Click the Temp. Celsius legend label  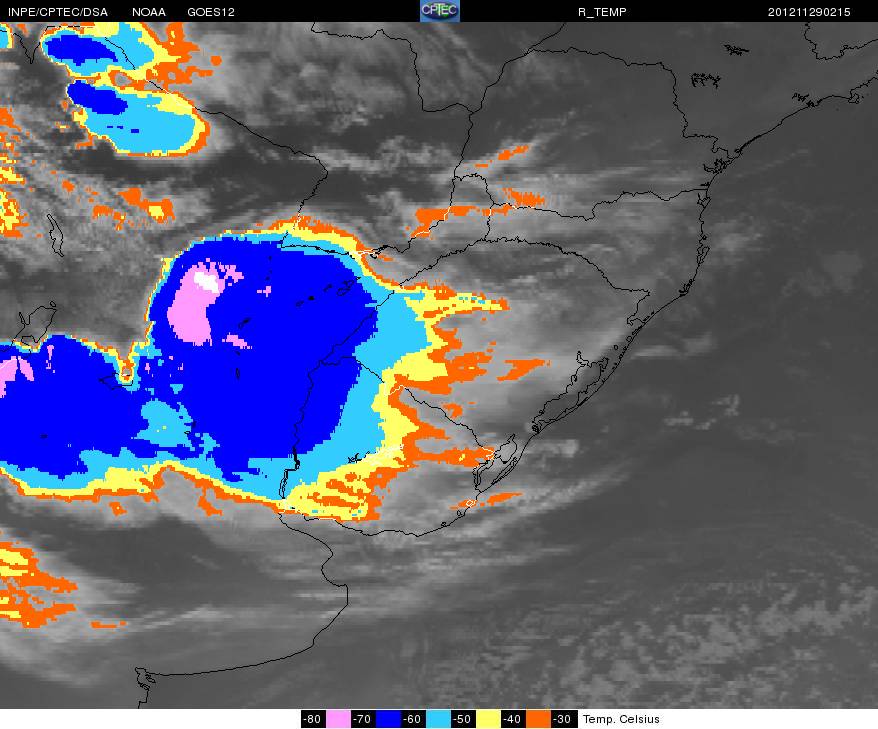[621, 719]
